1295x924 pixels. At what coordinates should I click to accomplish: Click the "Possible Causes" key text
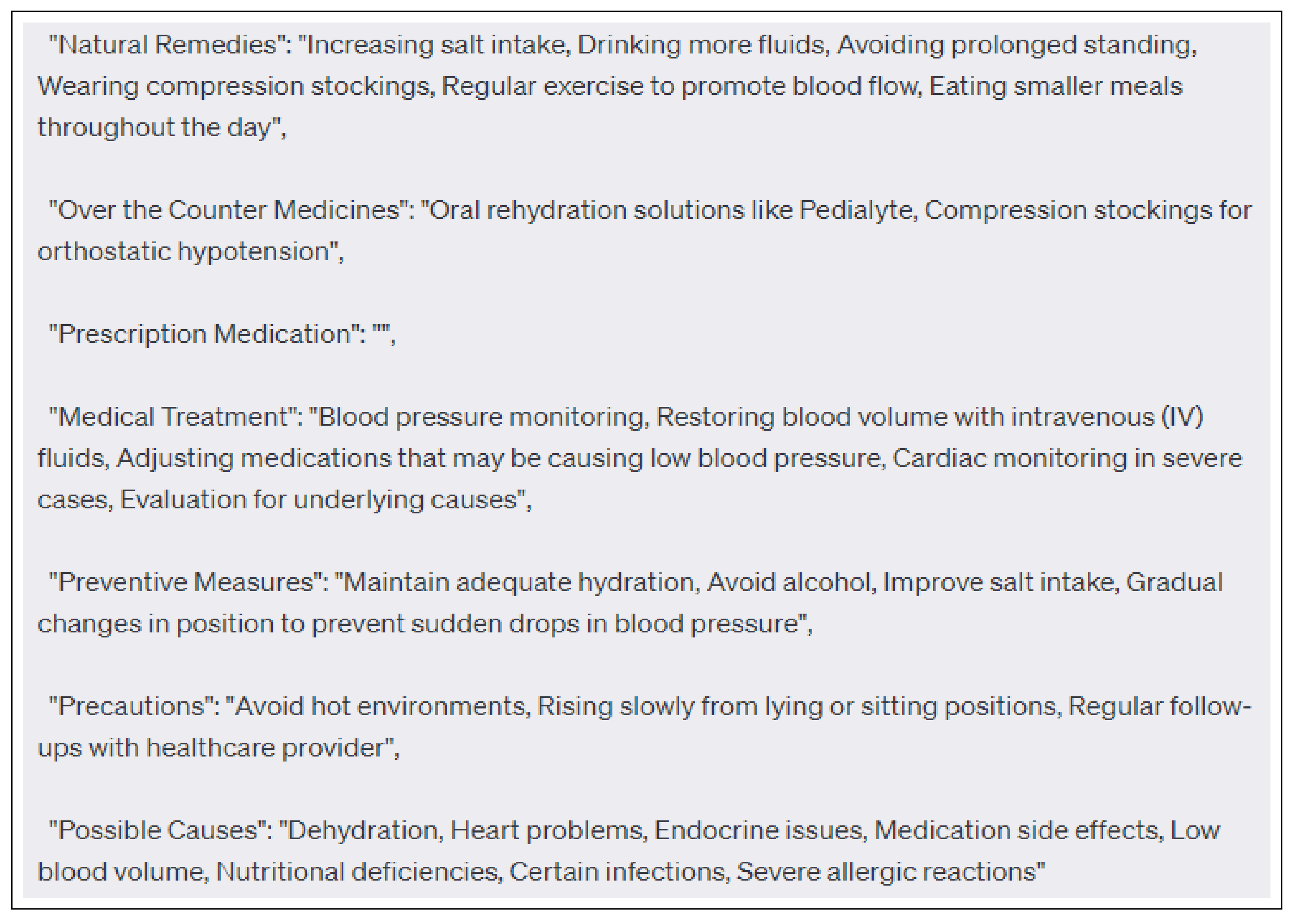coord(157,831)
